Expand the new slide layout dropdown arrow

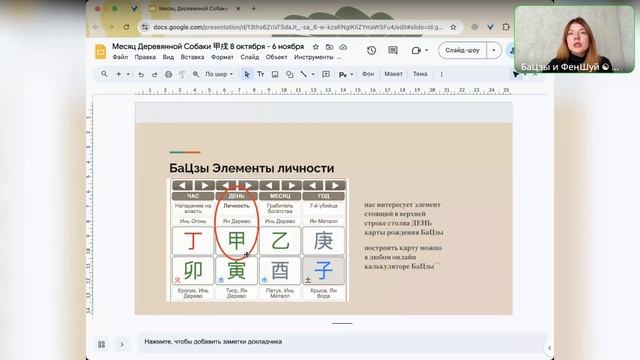pos(128,74)
